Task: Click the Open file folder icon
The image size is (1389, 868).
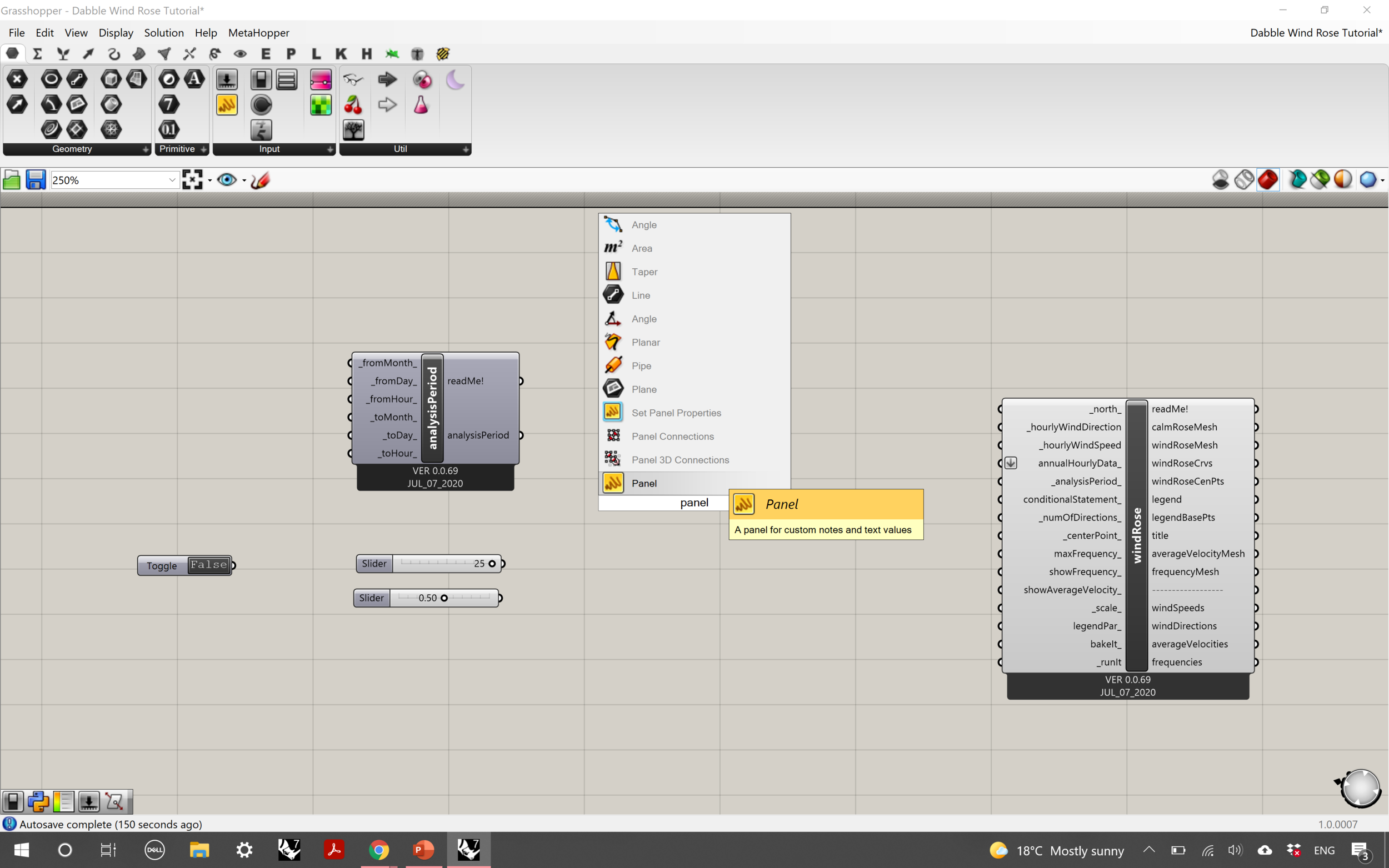Action: point(12,180)
